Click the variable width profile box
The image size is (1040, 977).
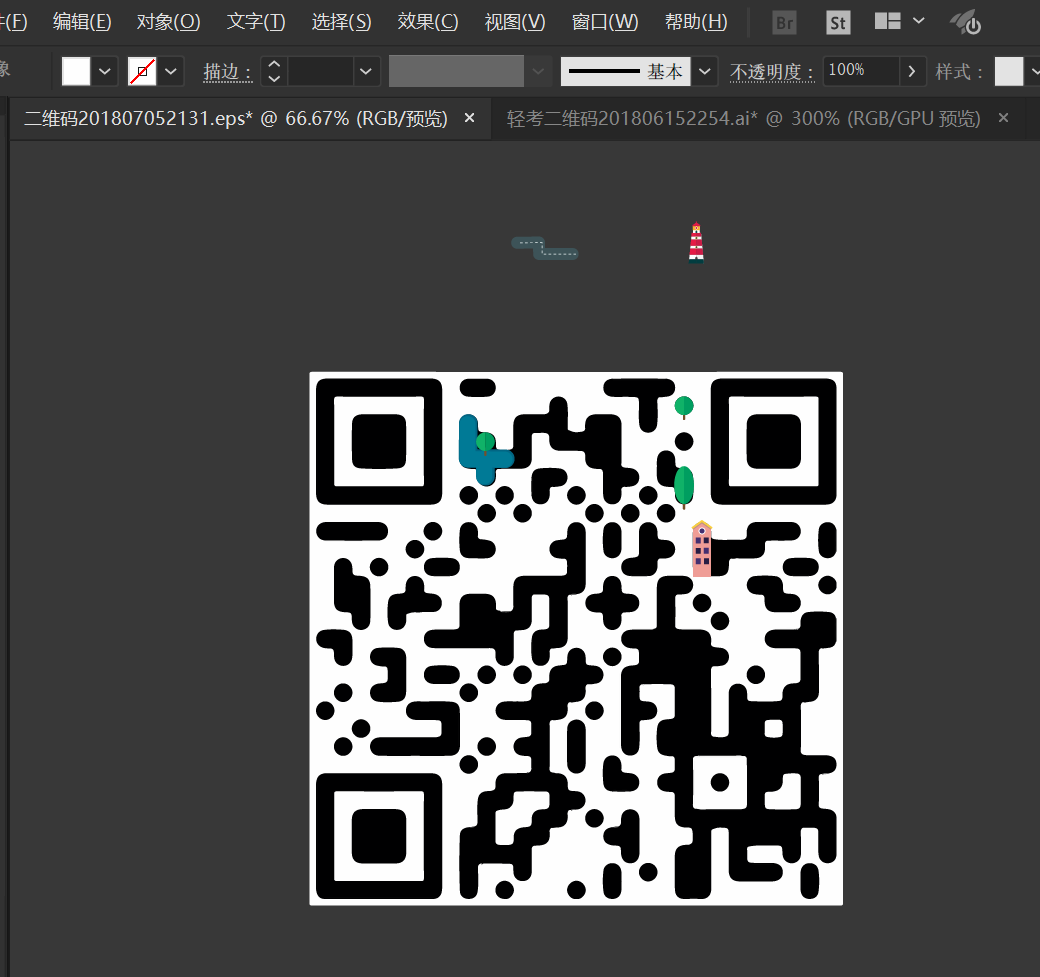[456, 71]
